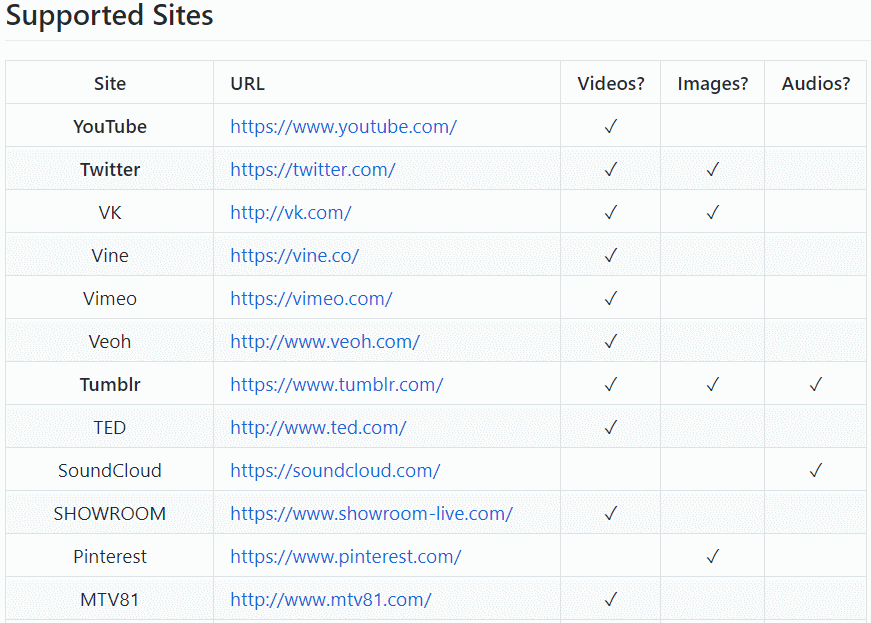The height and width of the screenshot is (623, 871).
Task: Open the YouTube URL link
Action: pos(343,127)
